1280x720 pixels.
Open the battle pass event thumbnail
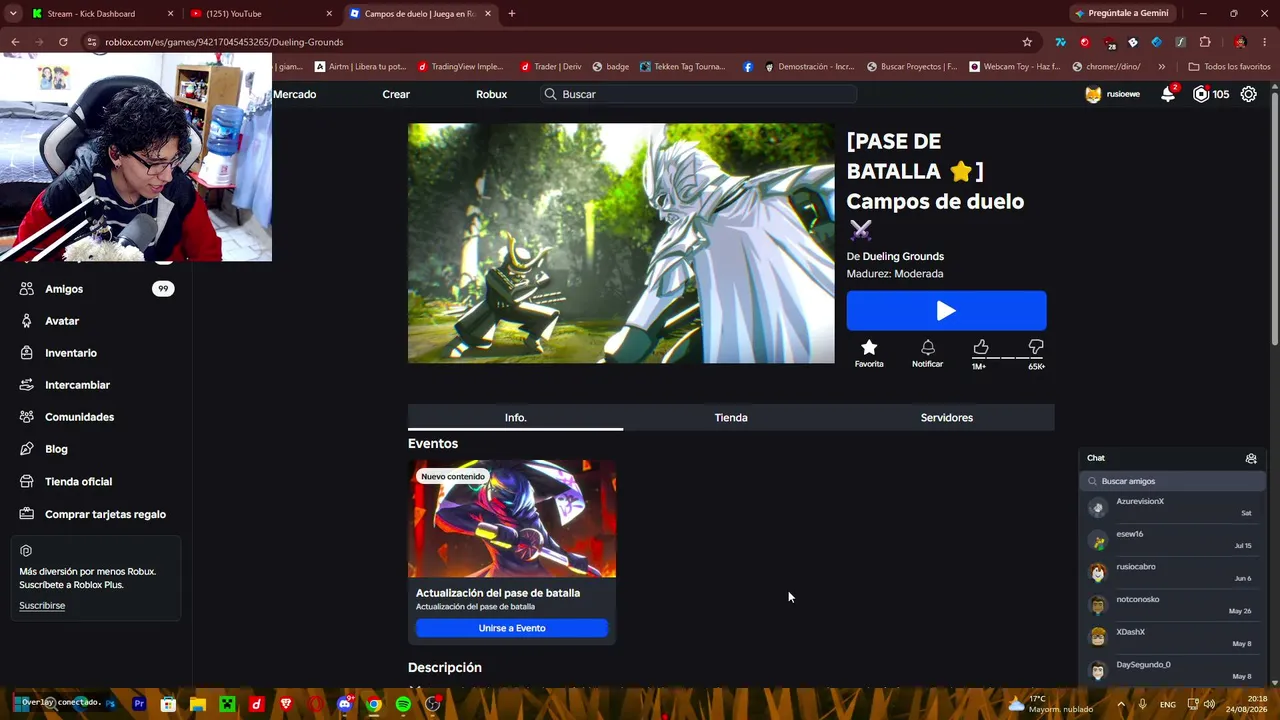[512, 519]
